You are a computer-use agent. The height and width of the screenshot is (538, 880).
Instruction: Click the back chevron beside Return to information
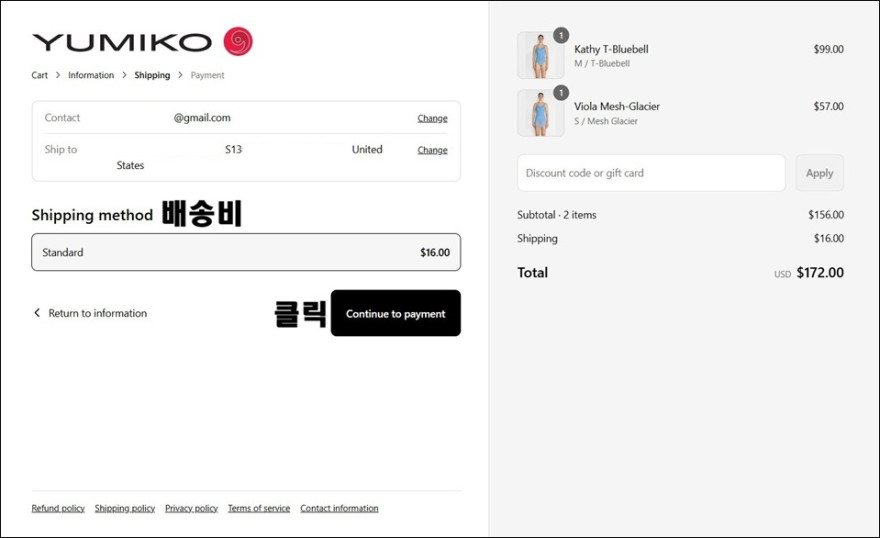37,312
